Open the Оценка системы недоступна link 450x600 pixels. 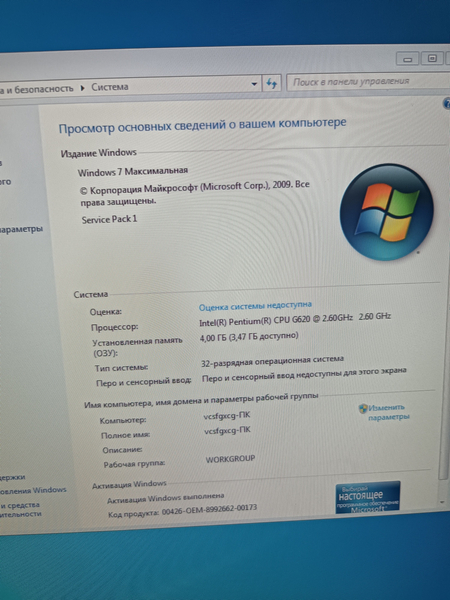coord(255,306)
